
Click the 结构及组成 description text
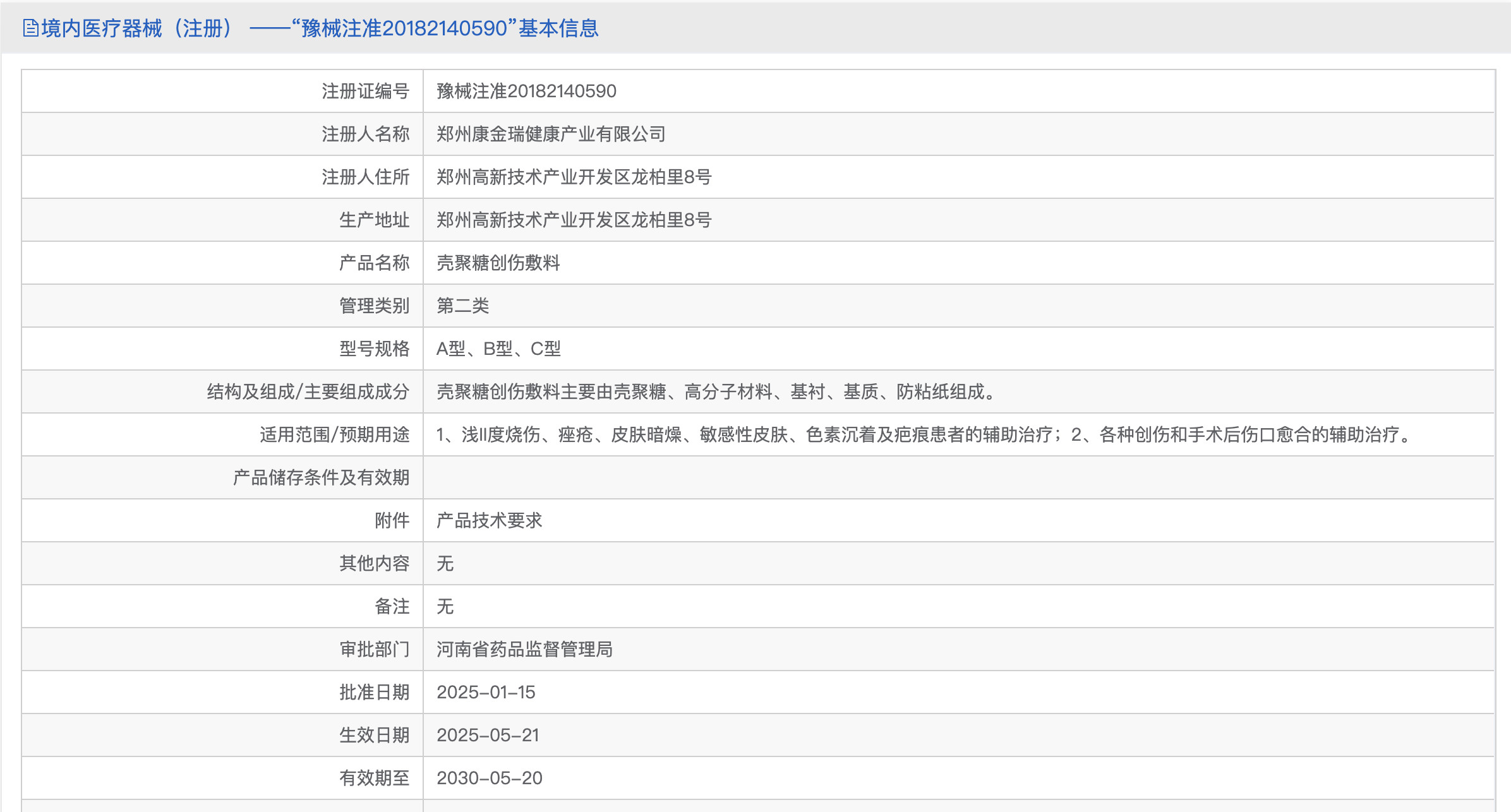pyautogui.click(x=716, y=391)
